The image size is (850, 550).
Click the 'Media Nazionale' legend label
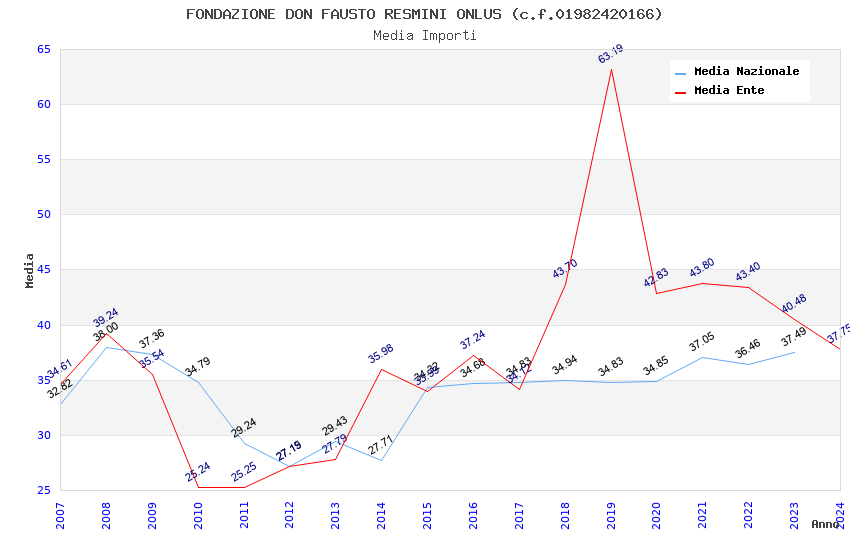click(746, 71)
